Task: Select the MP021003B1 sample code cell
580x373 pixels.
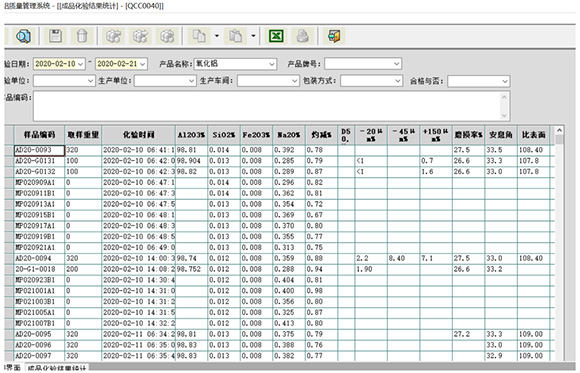Action: [39, 302]
